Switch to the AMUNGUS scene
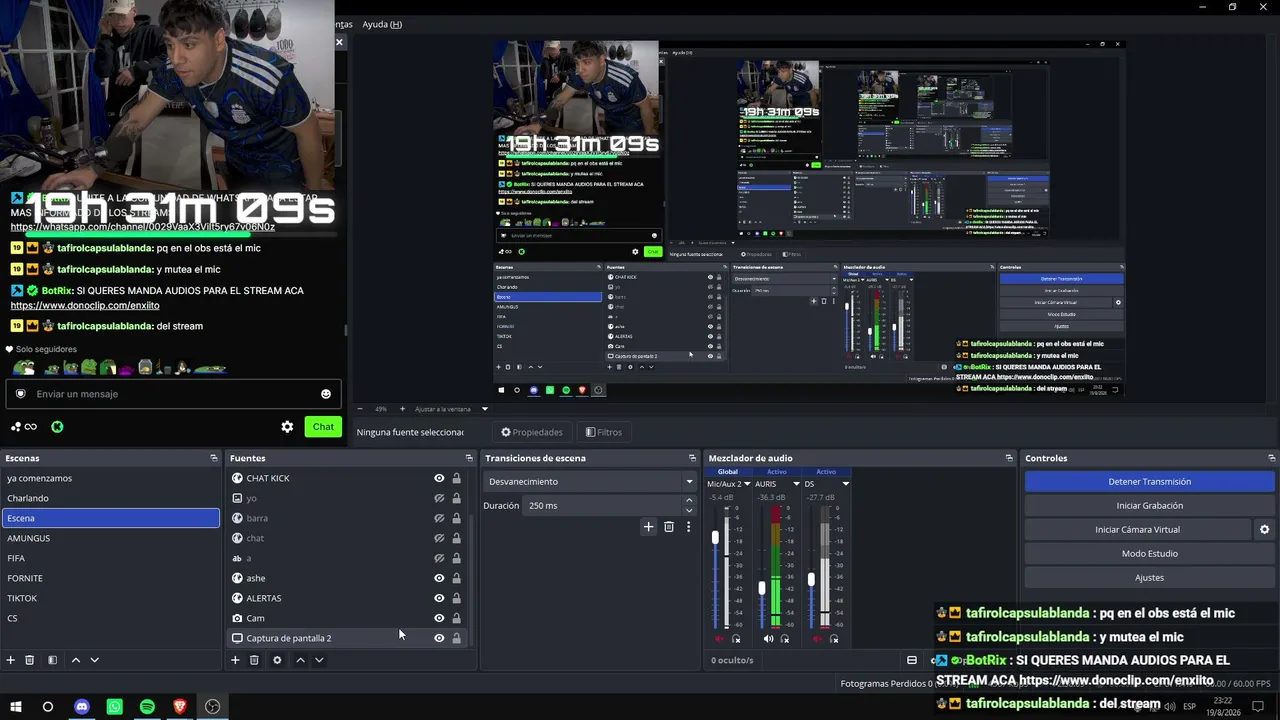This screenshot has width=1280, height=720. pyautogui.click(x=111, y=538)
